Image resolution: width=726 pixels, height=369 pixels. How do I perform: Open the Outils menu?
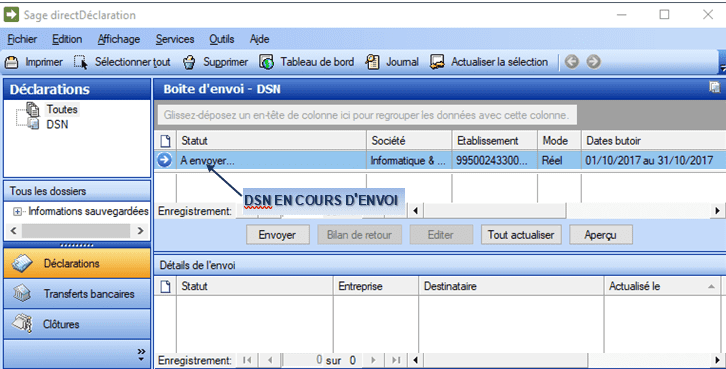[221, 39]
